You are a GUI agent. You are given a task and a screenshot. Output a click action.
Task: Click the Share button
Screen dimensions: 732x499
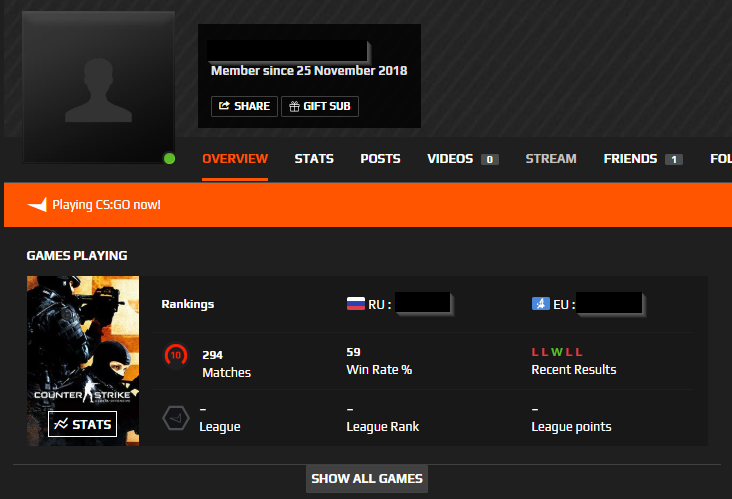(244, 106)
